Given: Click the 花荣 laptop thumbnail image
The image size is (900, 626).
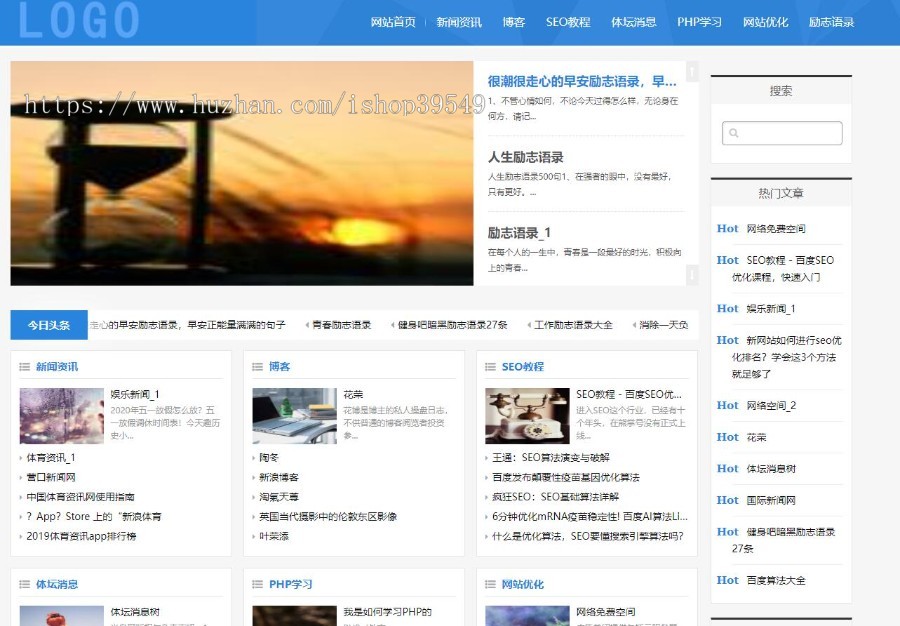Looking at the screenshot, I should (x=294, y=416).
